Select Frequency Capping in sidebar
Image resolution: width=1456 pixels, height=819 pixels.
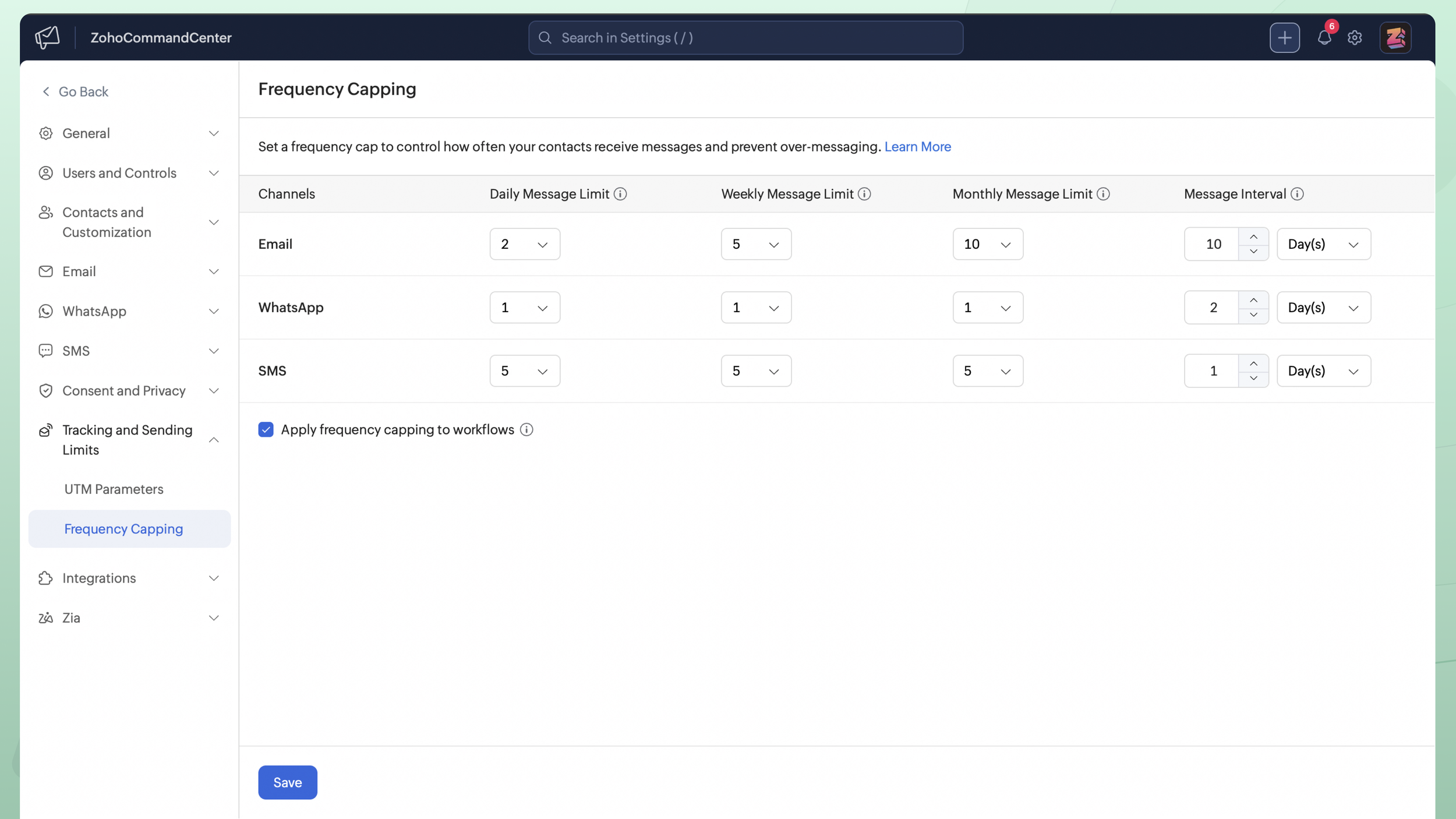point(129,529)
